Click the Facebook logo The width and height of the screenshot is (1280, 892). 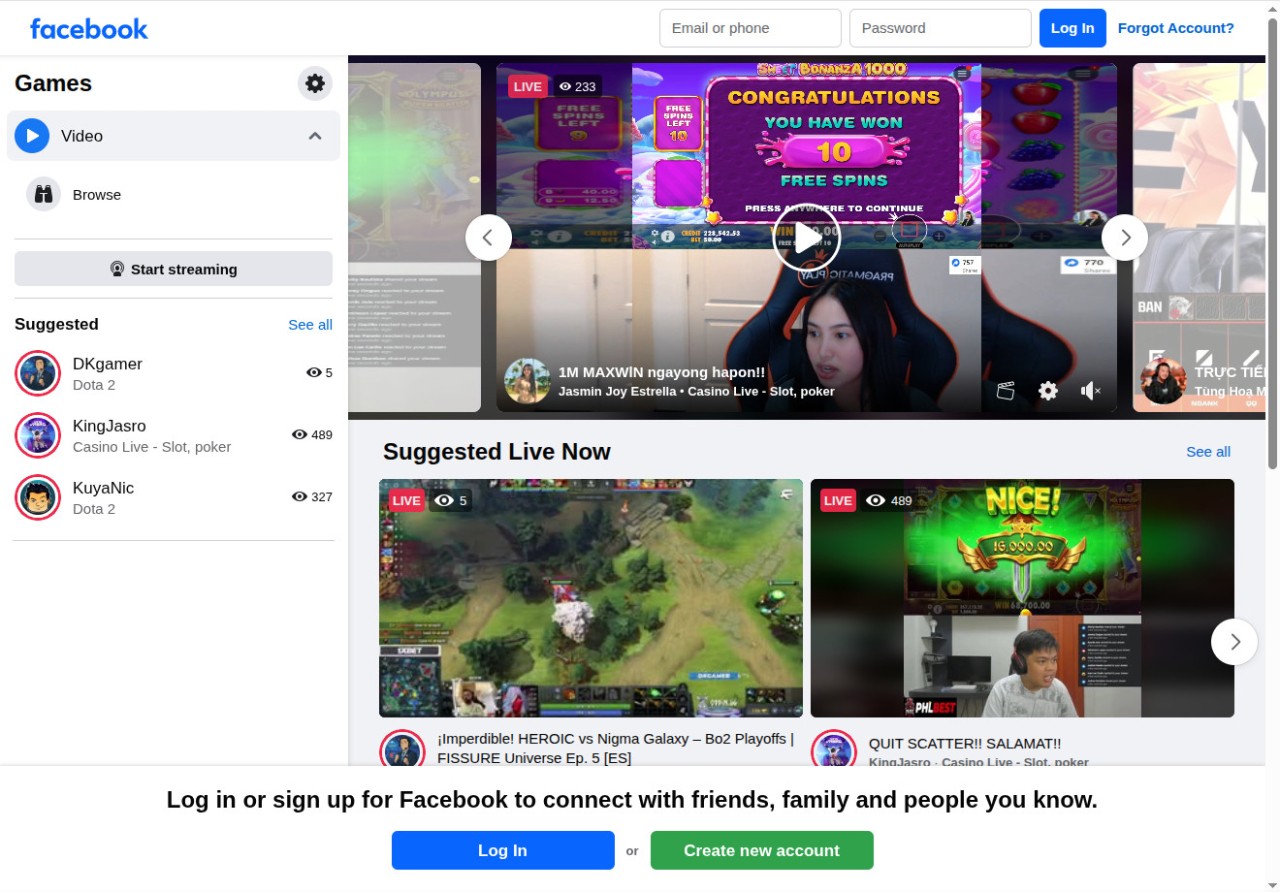[x=89, y=28]
